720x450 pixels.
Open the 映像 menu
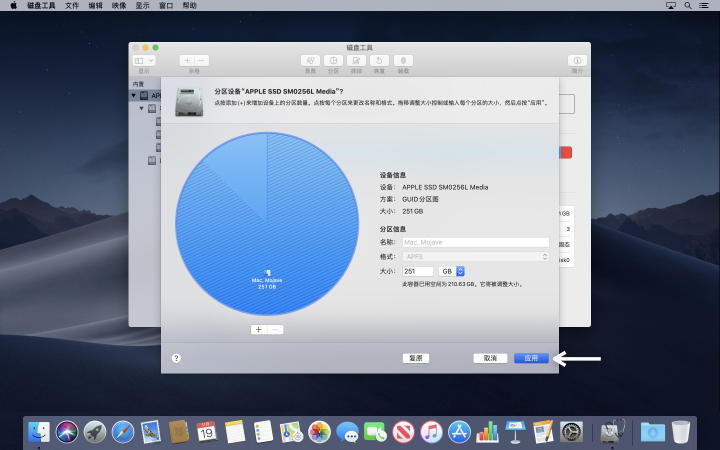point(119,6)
